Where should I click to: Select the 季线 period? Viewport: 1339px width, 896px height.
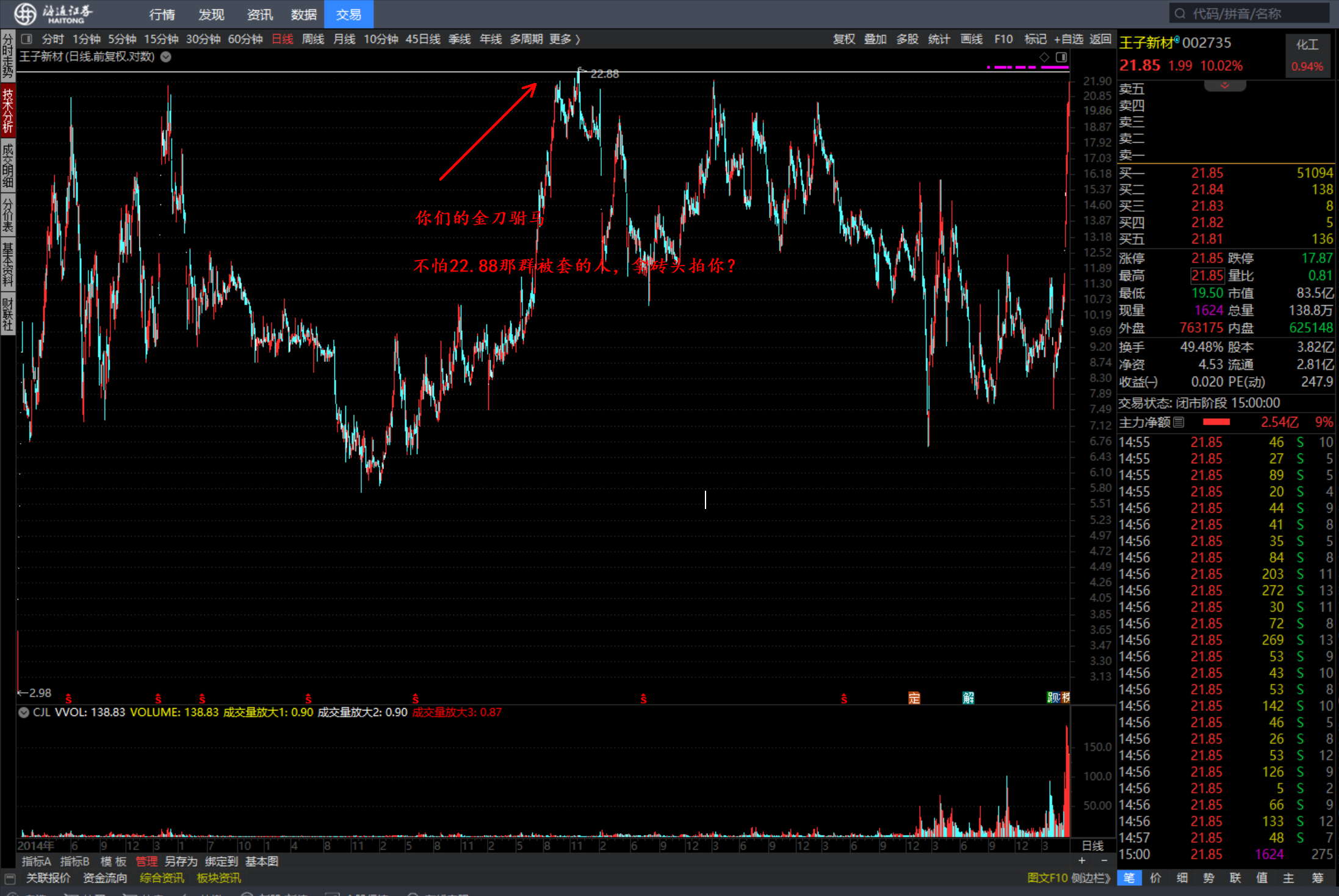(460, 39)
